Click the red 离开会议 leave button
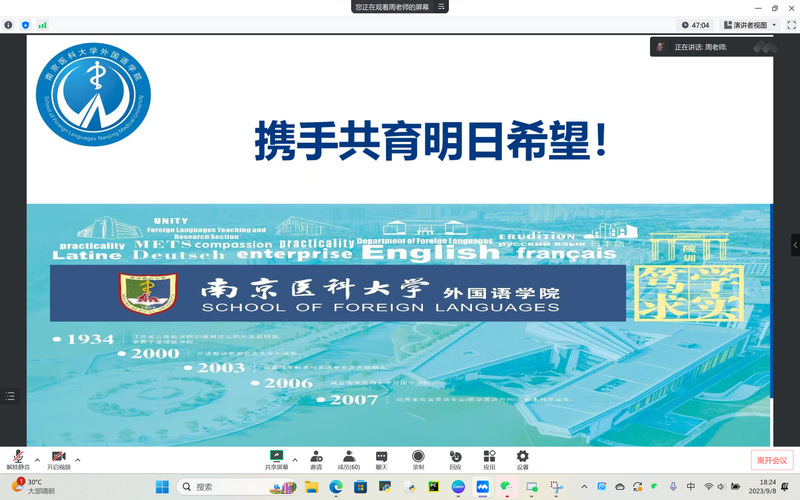The height and width of the screenshot is (500, 800). [x=771, y=460]
